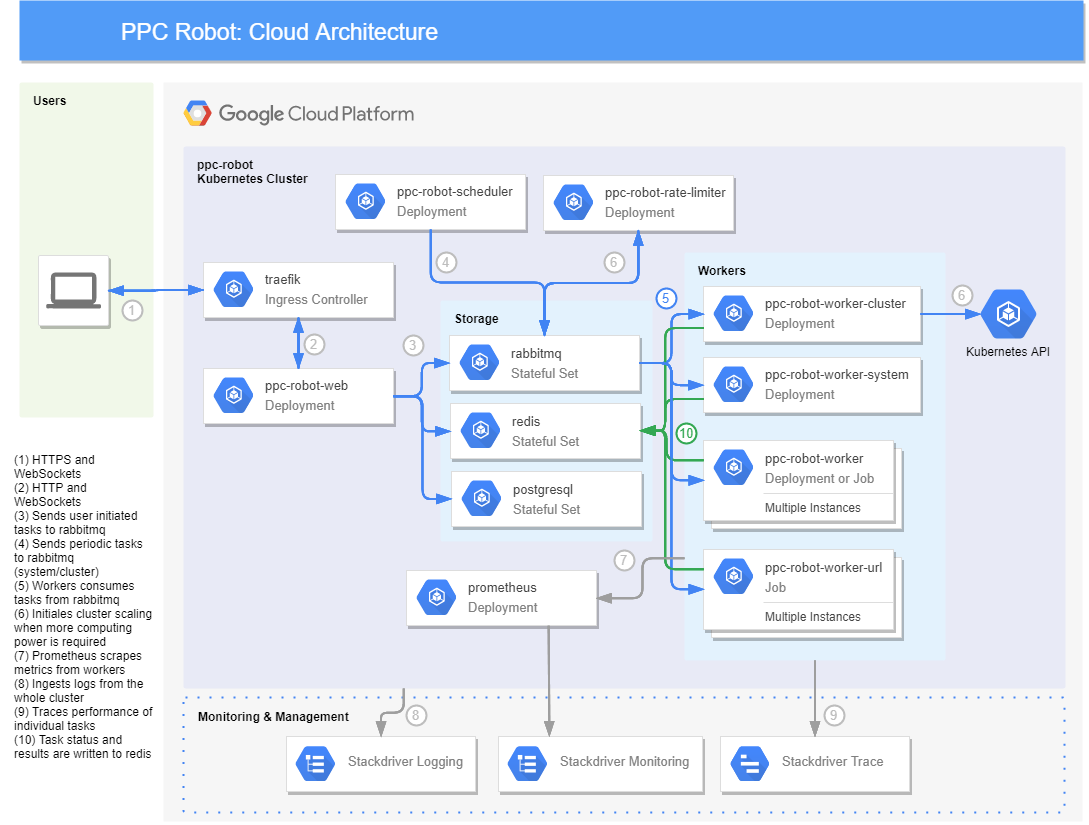Viewport: 1089px width, 825px height.
Task: Click legend item (4) Sends periodic tasks
Action: point(78,558)
